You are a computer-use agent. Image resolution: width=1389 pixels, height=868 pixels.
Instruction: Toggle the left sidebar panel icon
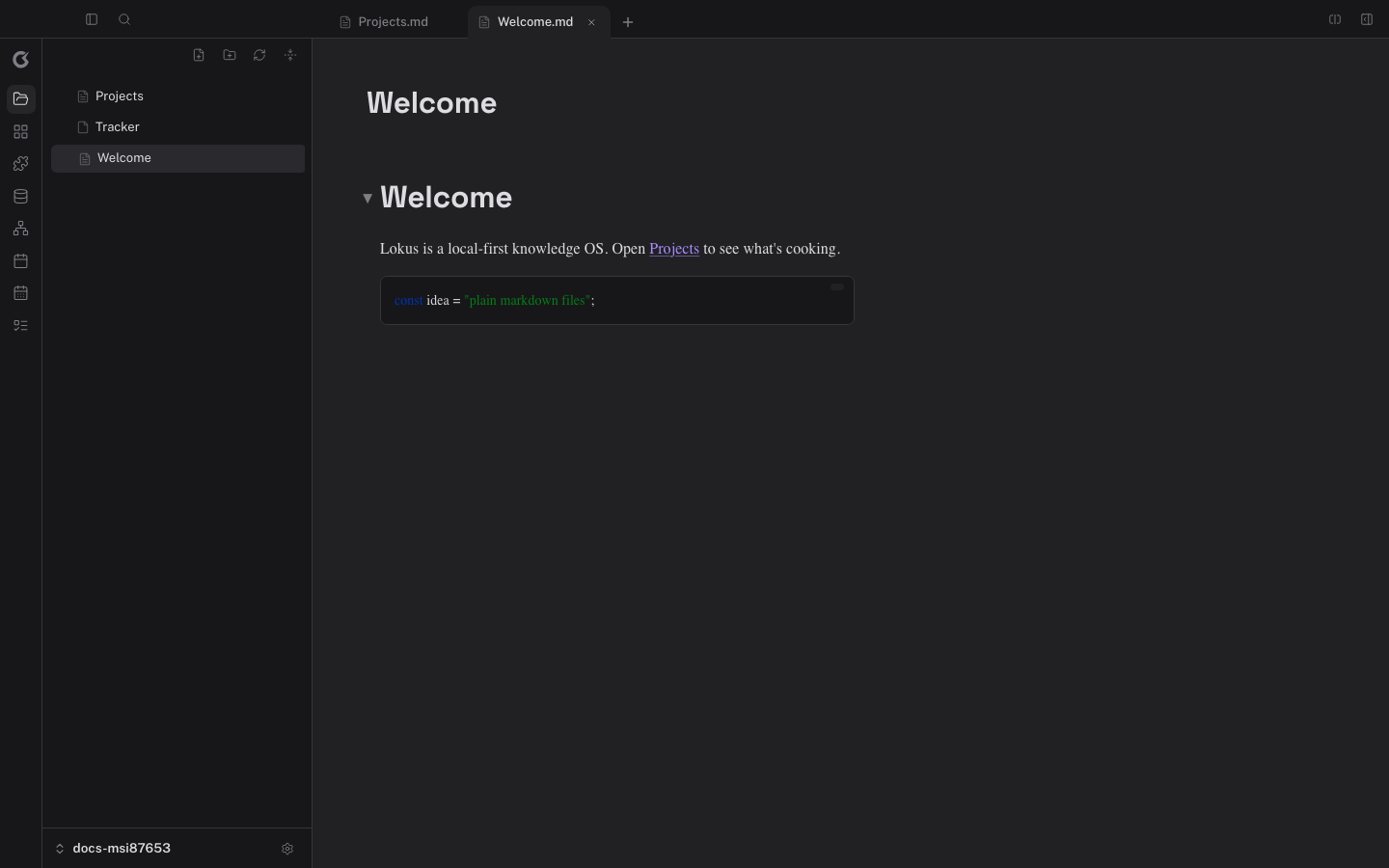tap(92, 19)
